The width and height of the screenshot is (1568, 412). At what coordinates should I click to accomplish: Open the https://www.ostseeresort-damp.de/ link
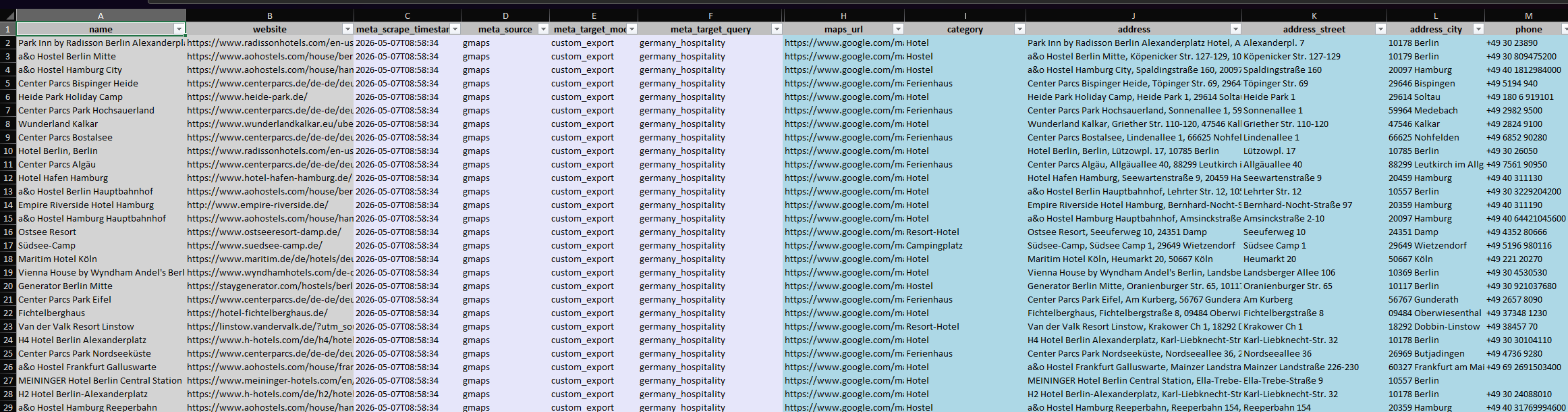coord(264,232)
